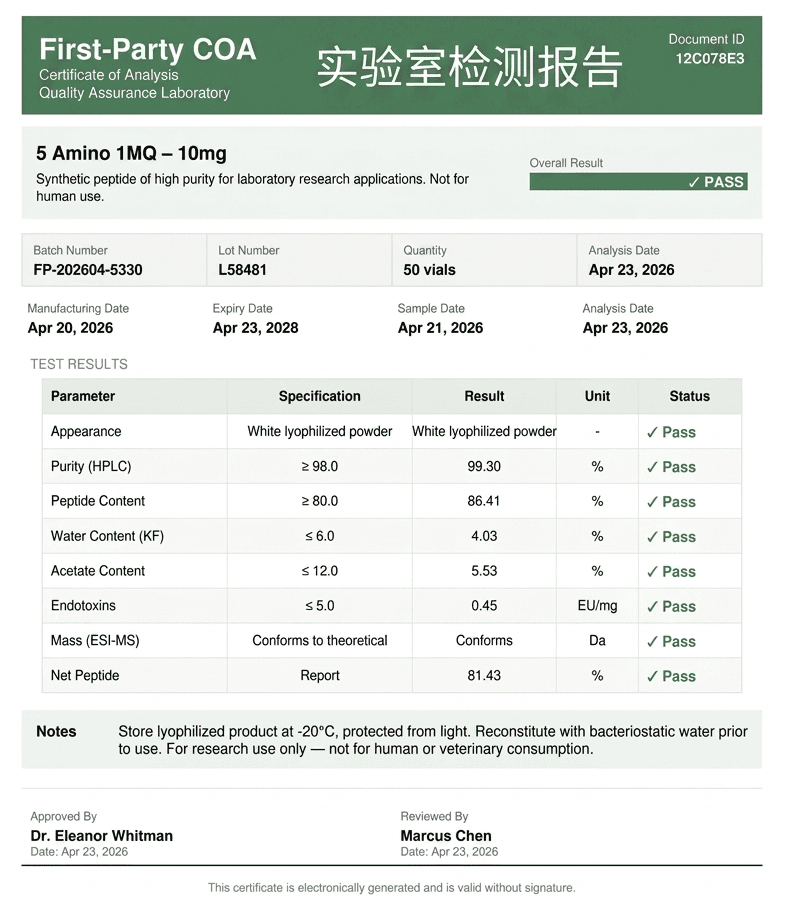Image resolution: width=796 pixels, height=911 pixels.
Task: Click the 'Notes' label
Action: (x=56, y=731)
